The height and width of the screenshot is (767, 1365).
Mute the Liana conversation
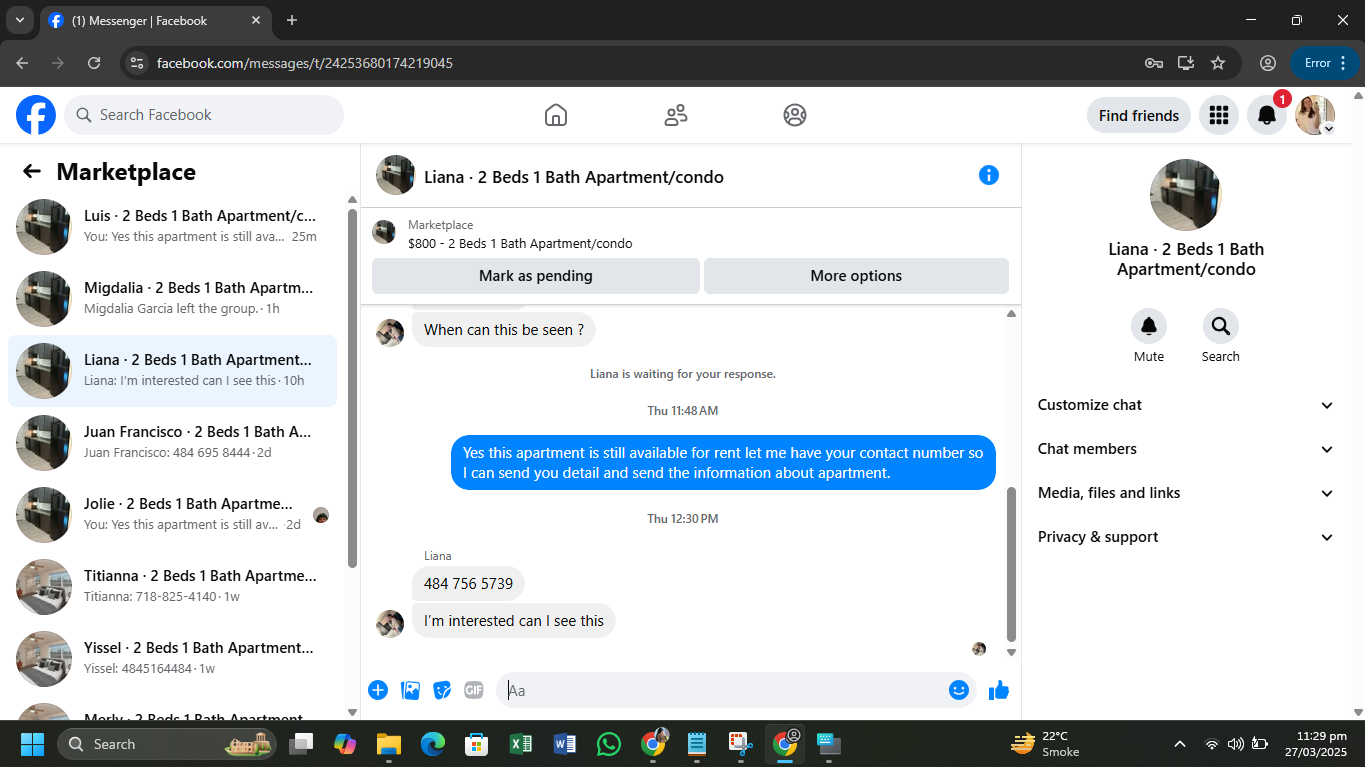pyautogui.click(x=1149, y=326)
